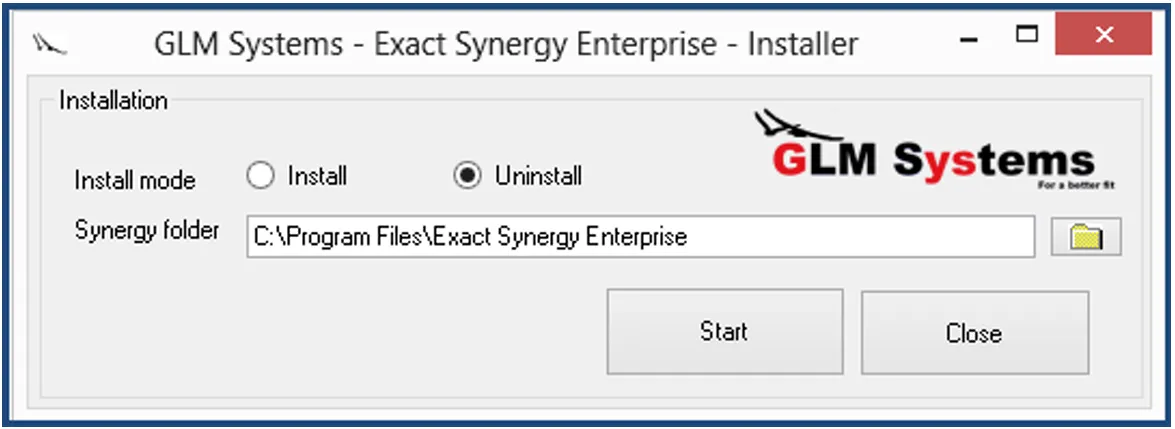1175x429 pixels.
Task: Click the installer window title text
Action: point(505,45)
